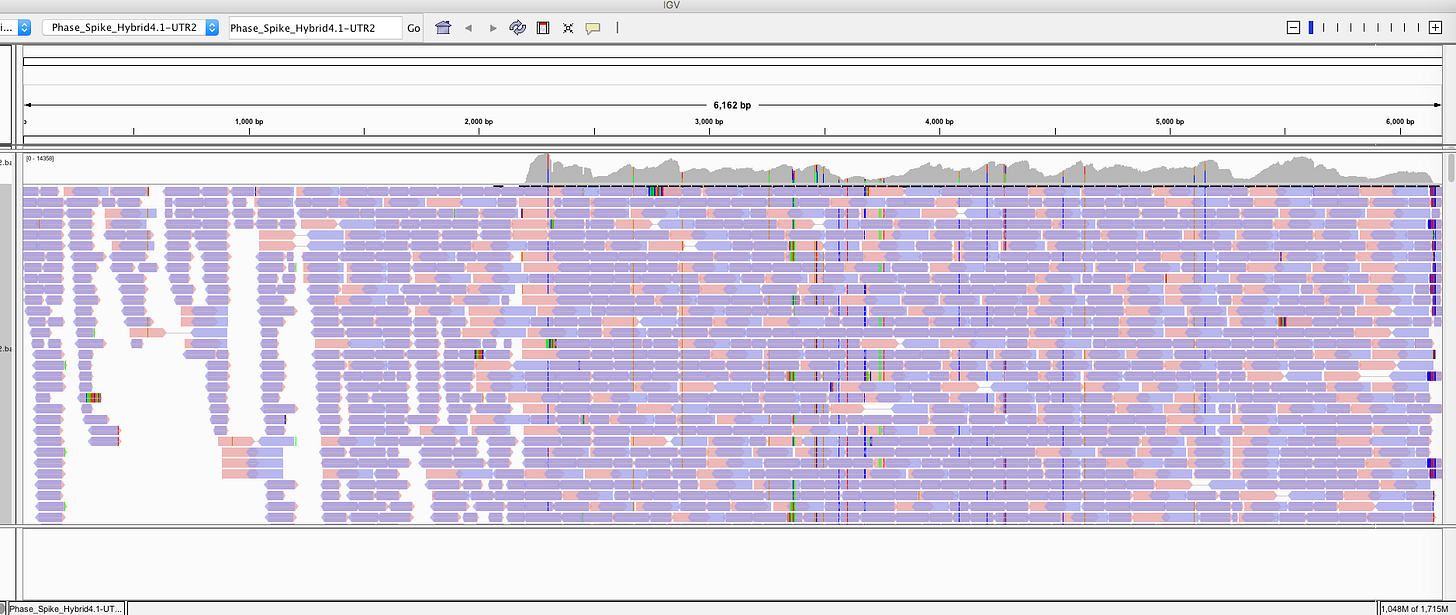This screenshot has height=615, width=1456.
Task: Click the 3,000 bp ruler mark
Action: coord(709,121)
